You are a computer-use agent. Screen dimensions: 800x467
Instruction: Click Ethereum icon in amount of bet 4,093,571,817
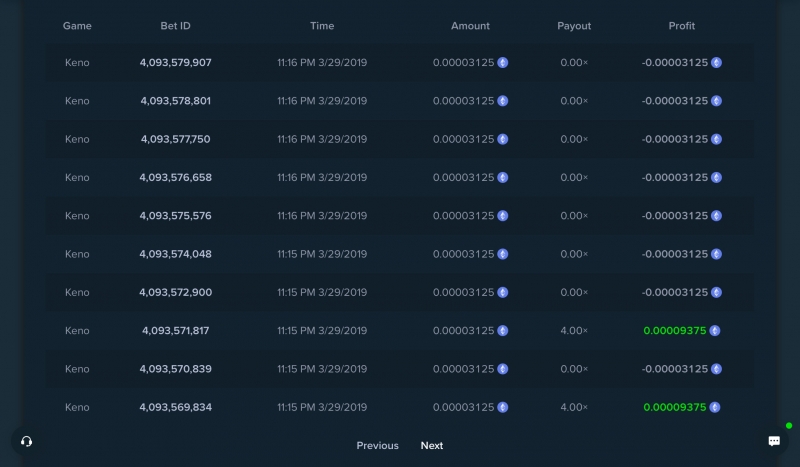[503, 330]
